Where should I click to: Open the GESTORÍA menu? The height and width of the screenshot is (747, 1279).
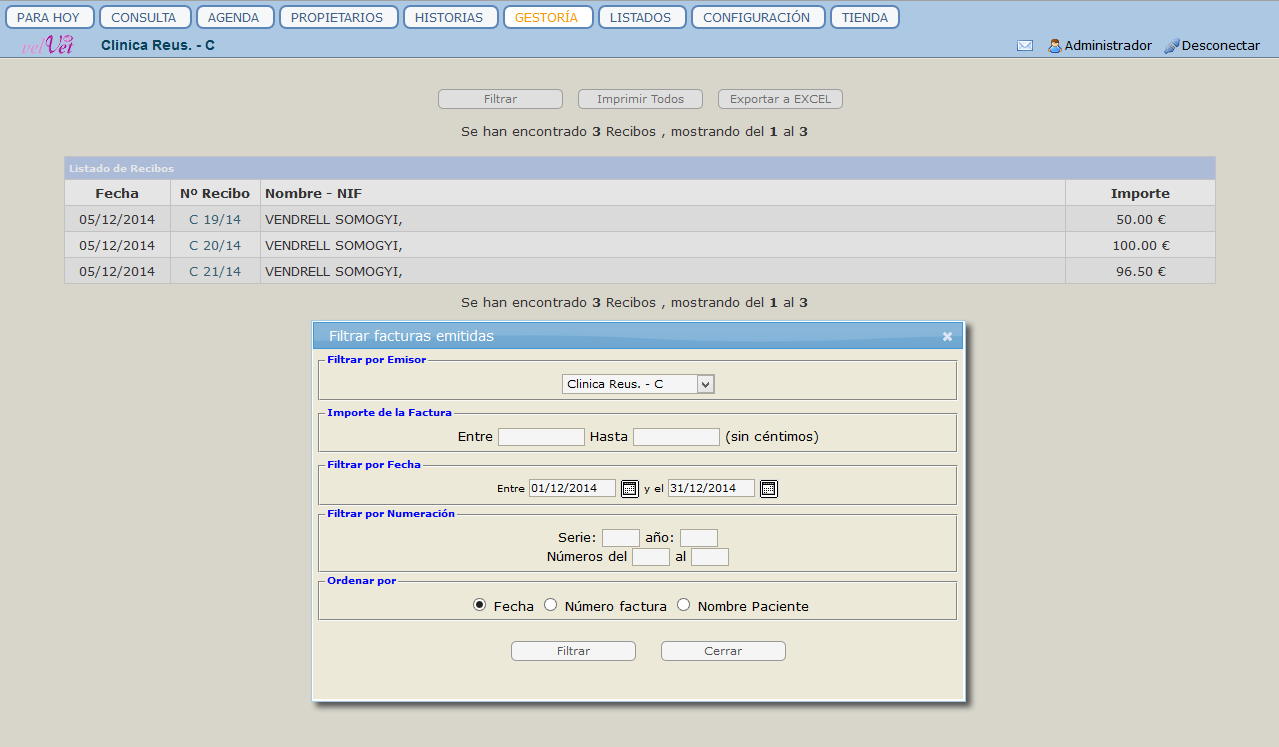click(x=547, y=17)
